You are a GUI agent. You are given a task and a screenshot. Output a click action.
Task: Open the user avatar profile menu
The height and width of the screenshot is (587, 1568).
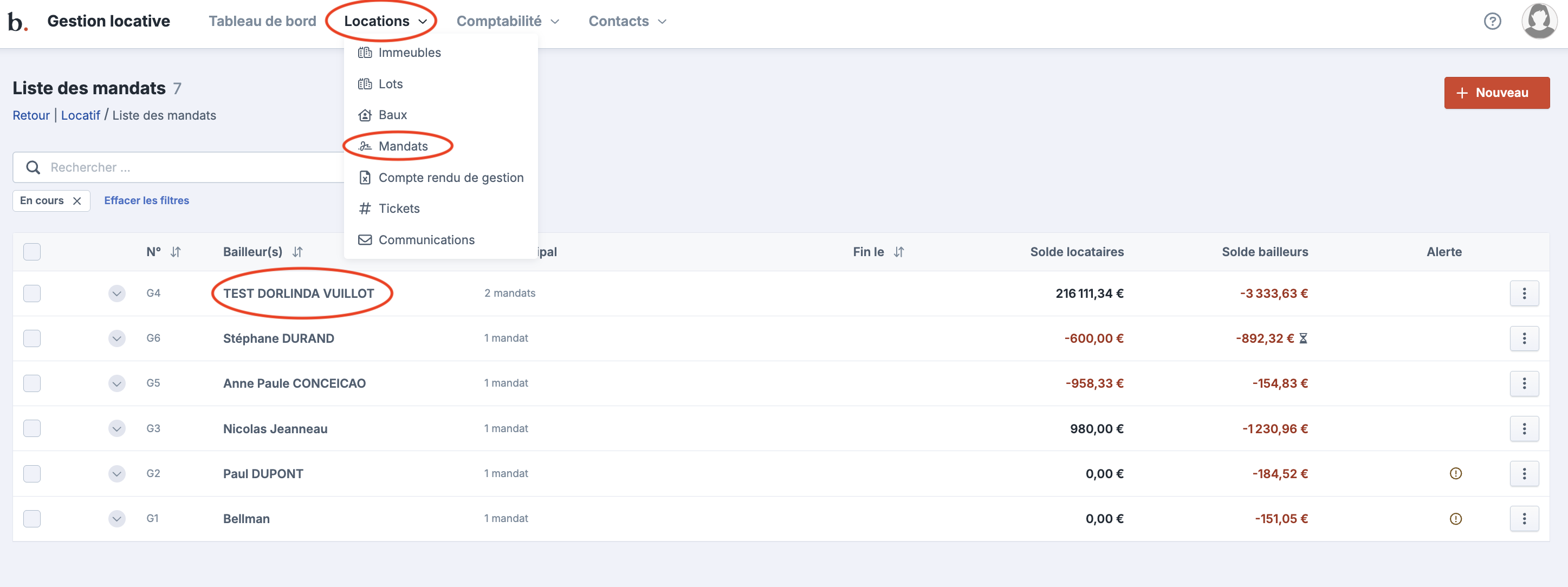1539,21
